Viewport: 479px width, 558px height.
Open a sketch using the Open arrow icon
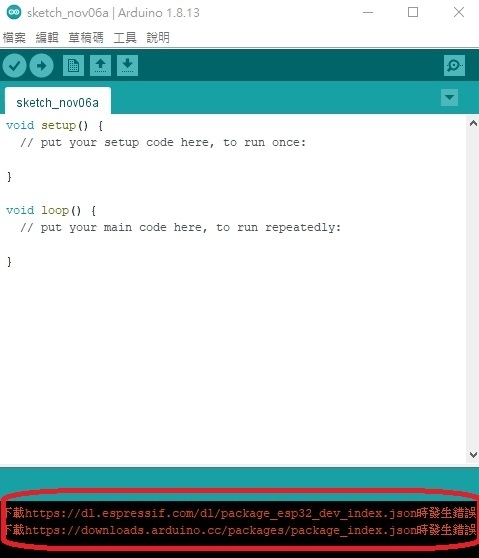pos(100,65)
